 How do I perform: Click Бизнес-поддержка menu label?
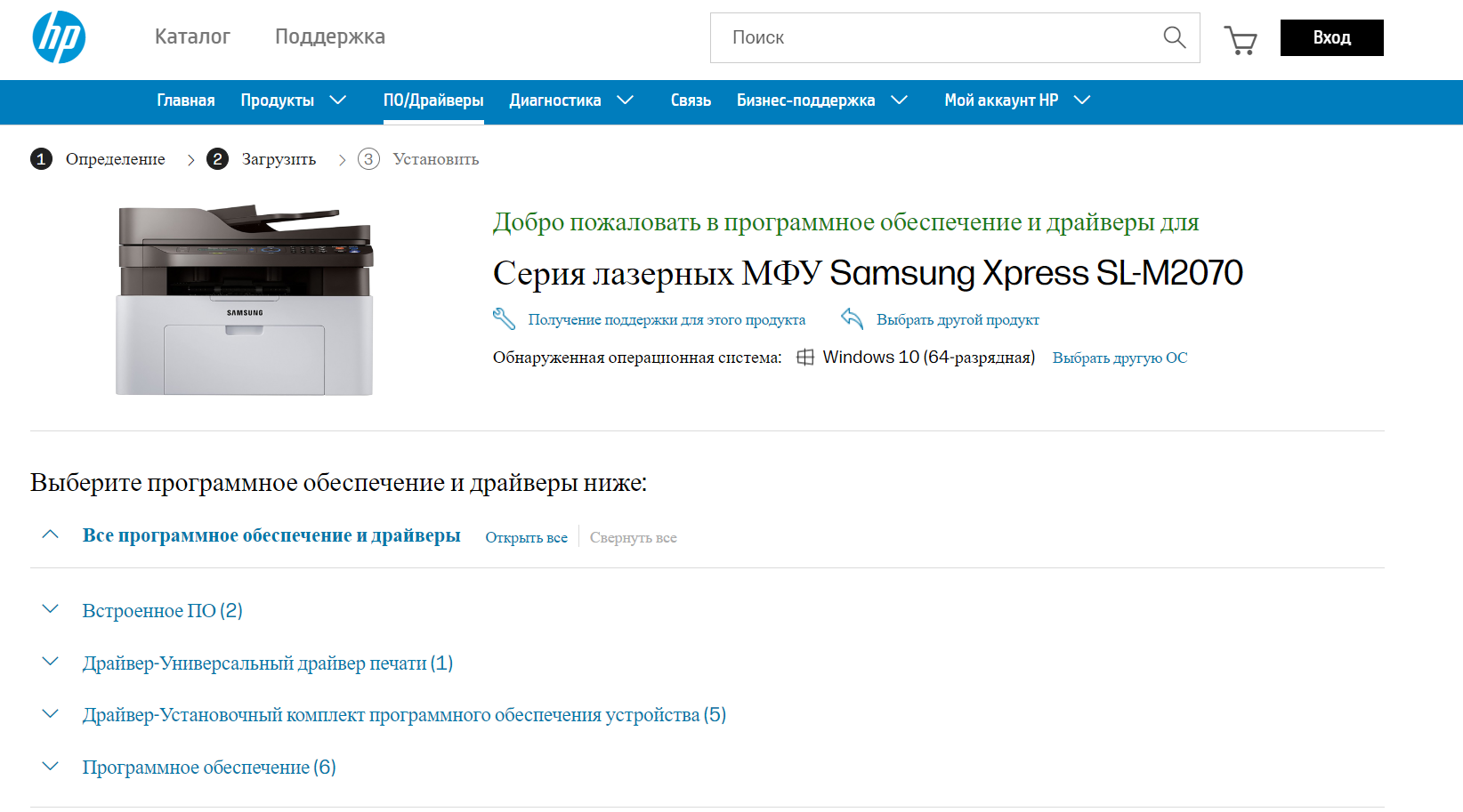tap(805, 100)
